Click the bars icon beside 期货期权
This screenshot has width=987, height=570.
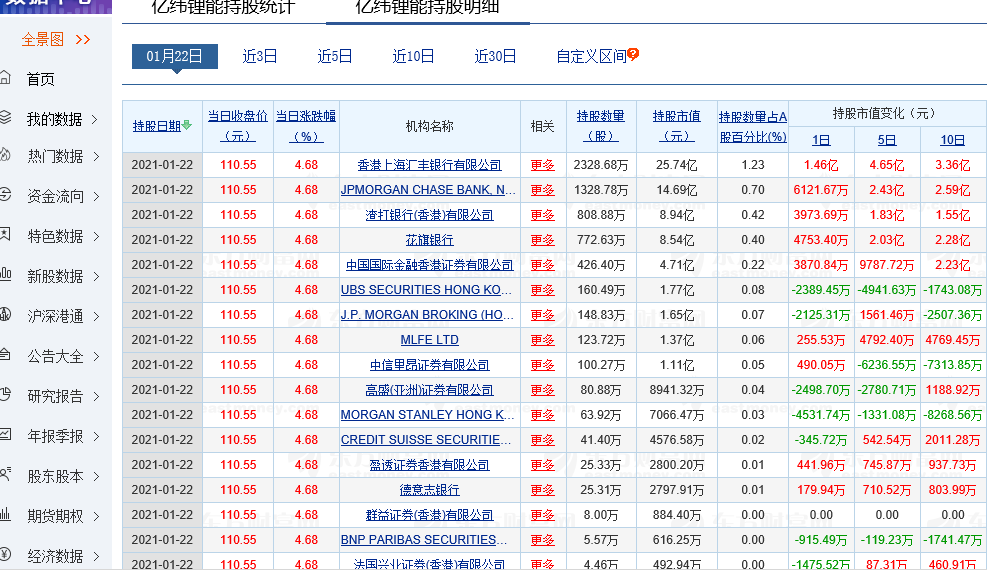(x=5, y=515)
